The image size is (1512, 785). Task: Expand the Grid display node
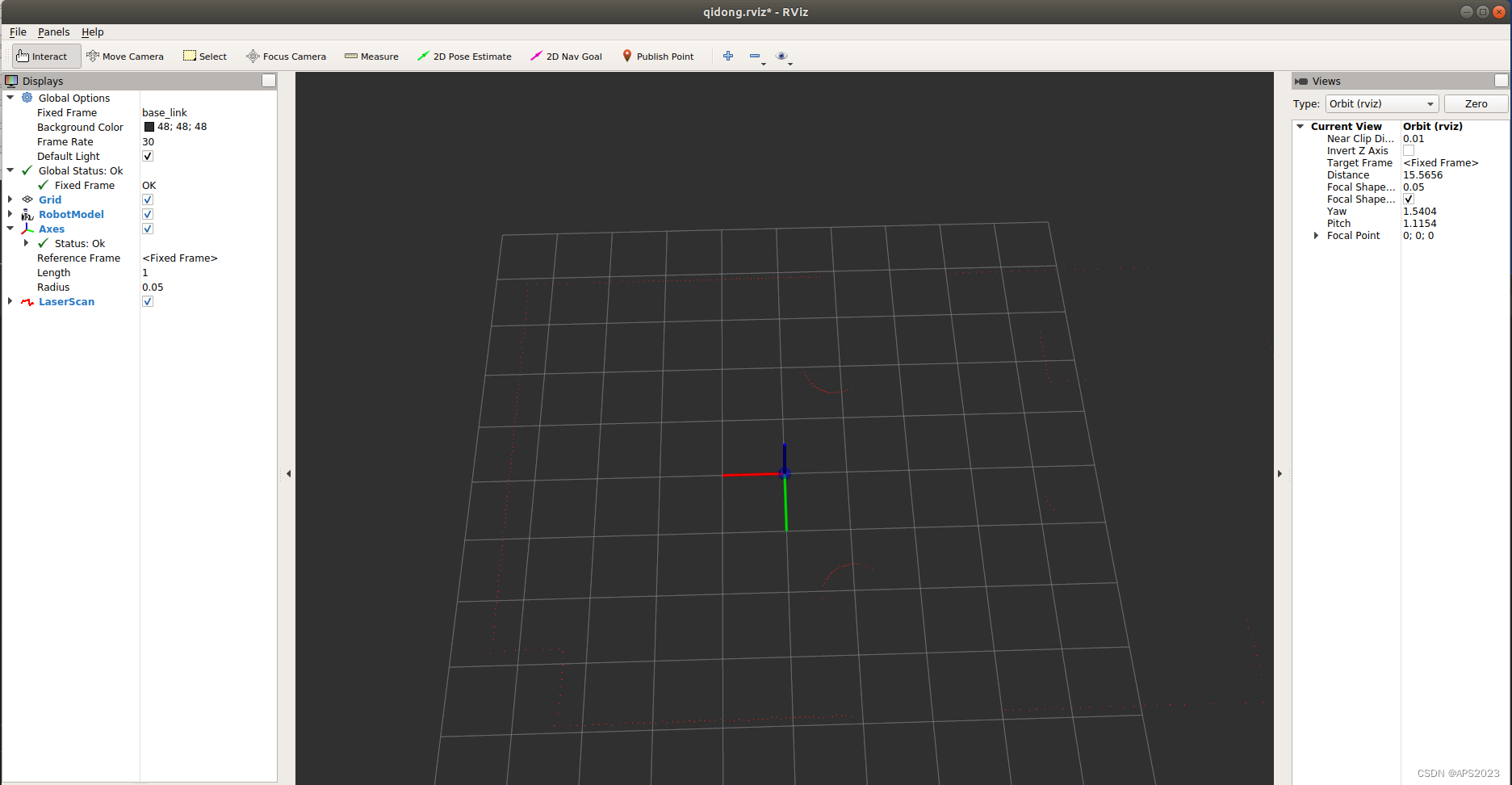pyautogui.click(x=10, y=199)
